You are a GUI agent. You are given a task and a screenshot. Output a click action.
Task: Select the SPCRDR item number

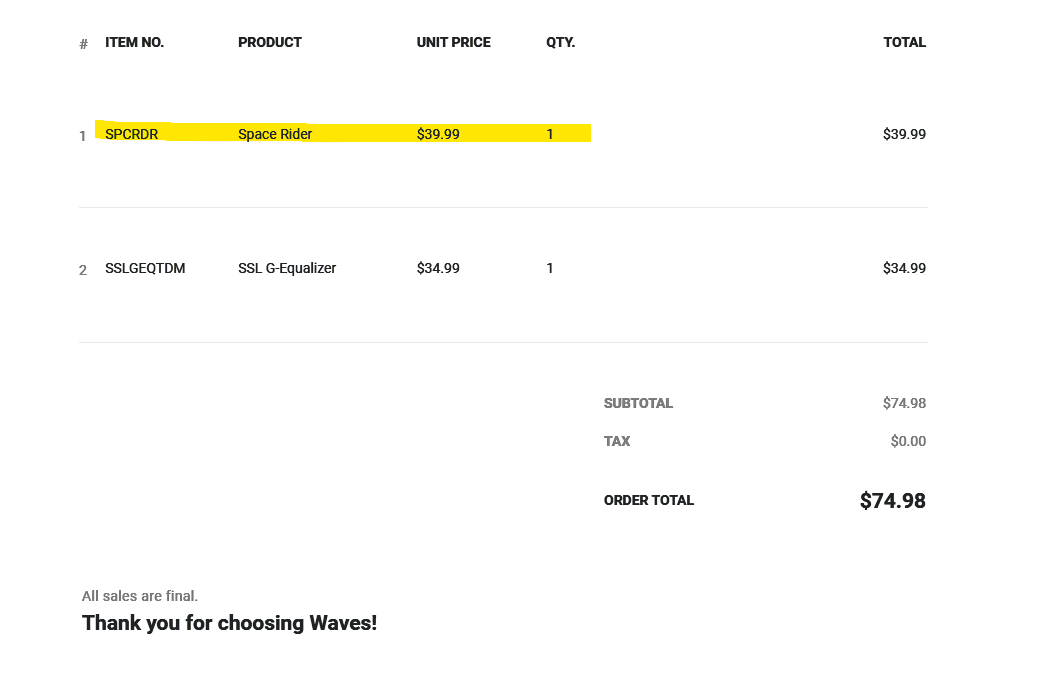[132, 134]
